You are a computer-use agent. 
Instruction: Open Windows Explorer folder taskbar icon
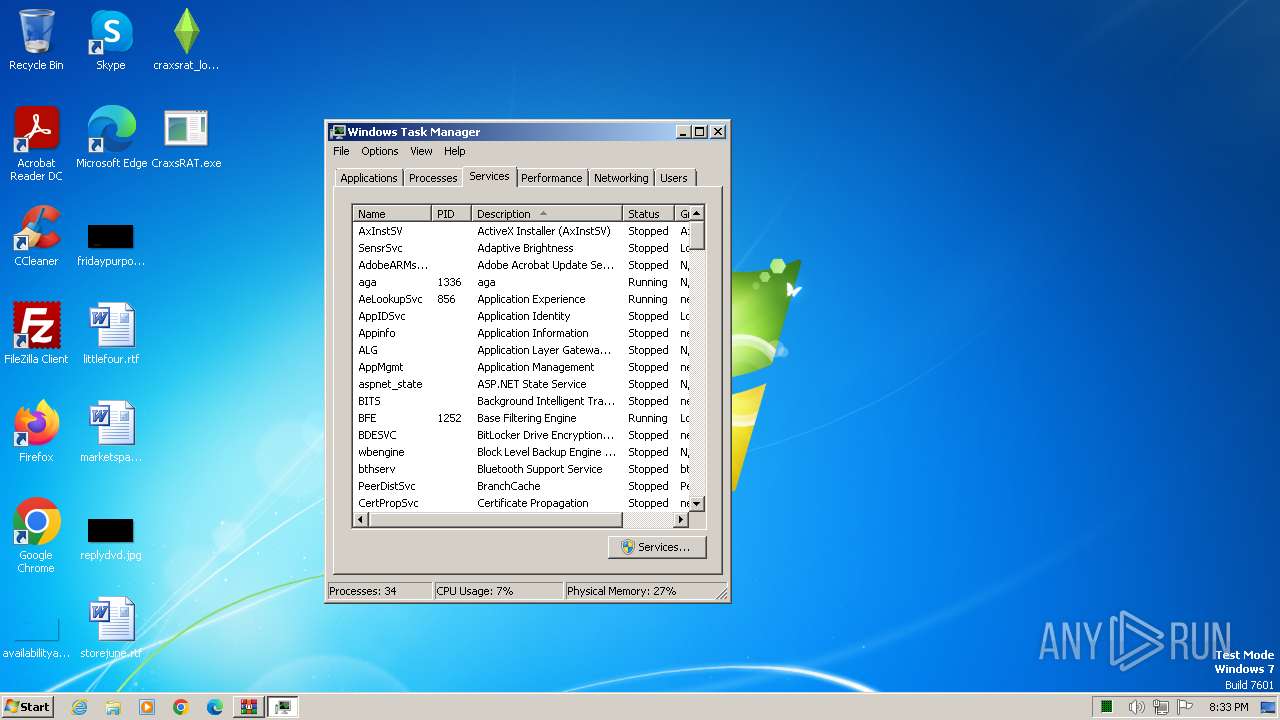[x=113, y=707]
